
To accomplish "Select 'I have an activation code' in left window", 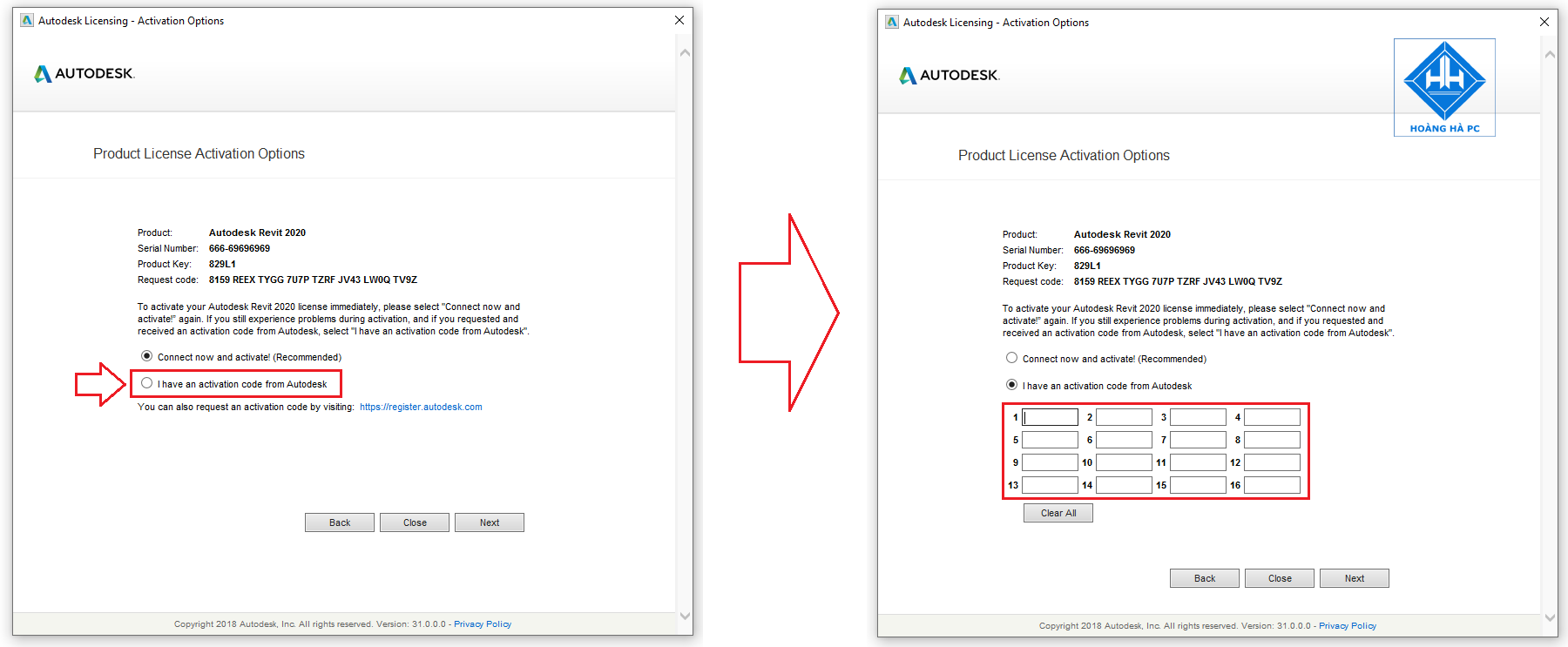I will click(147, 383).
